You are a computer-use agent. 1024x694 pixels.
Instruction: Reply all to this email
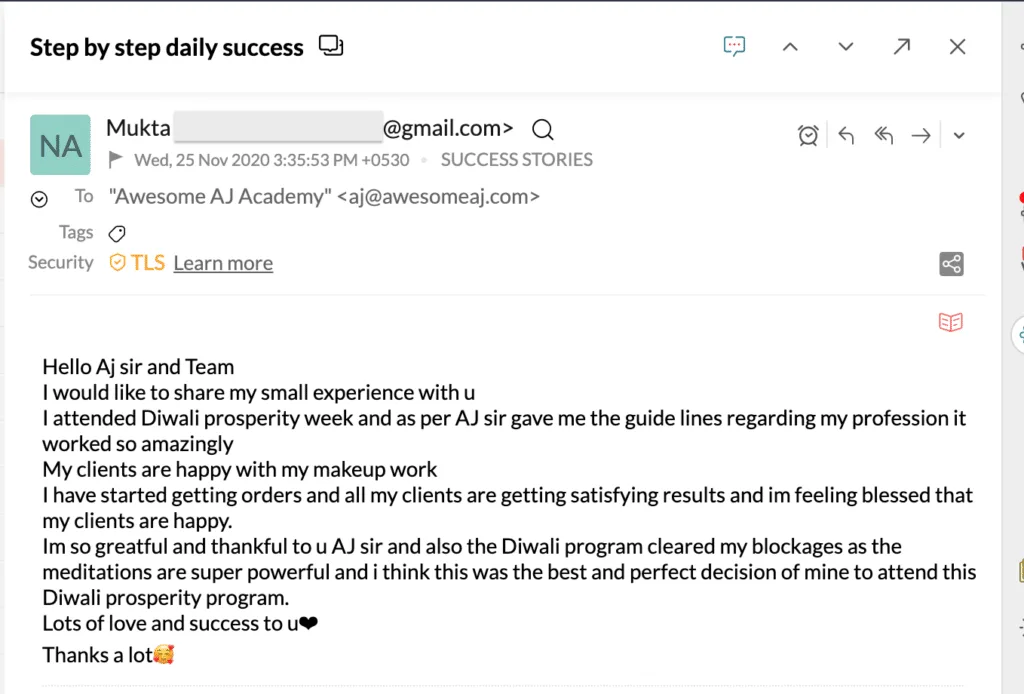tap(883, 136)
